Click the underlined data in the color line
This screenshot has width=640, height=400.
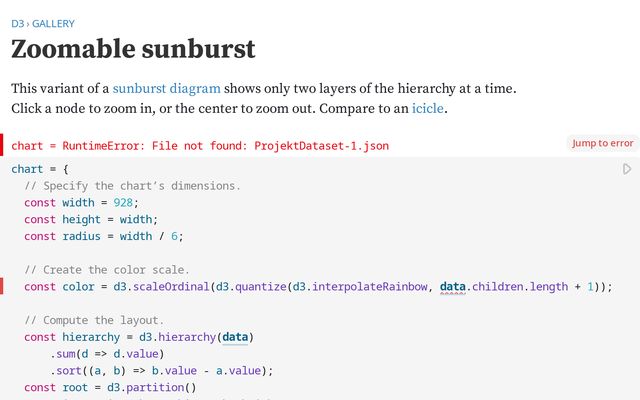coord(452,287)
